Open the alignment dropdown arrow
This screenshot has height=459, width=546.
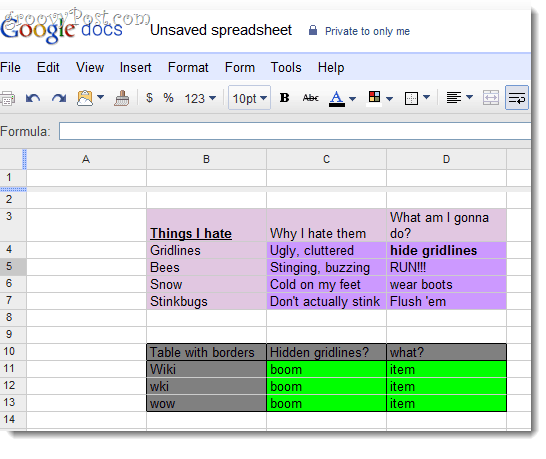(469, 97)
